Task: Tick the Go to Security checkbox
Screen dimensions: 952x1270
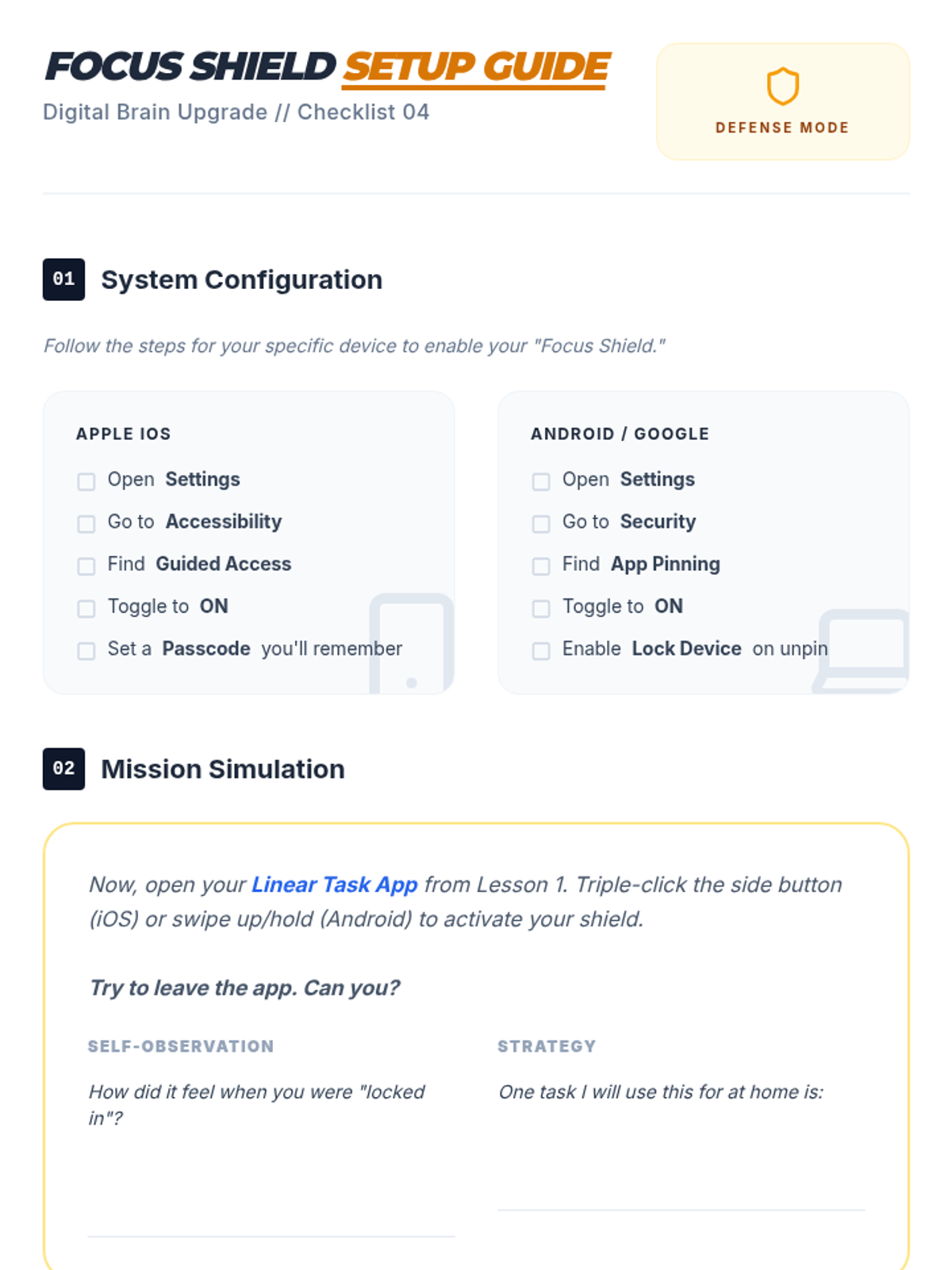Action: (541, 524)
